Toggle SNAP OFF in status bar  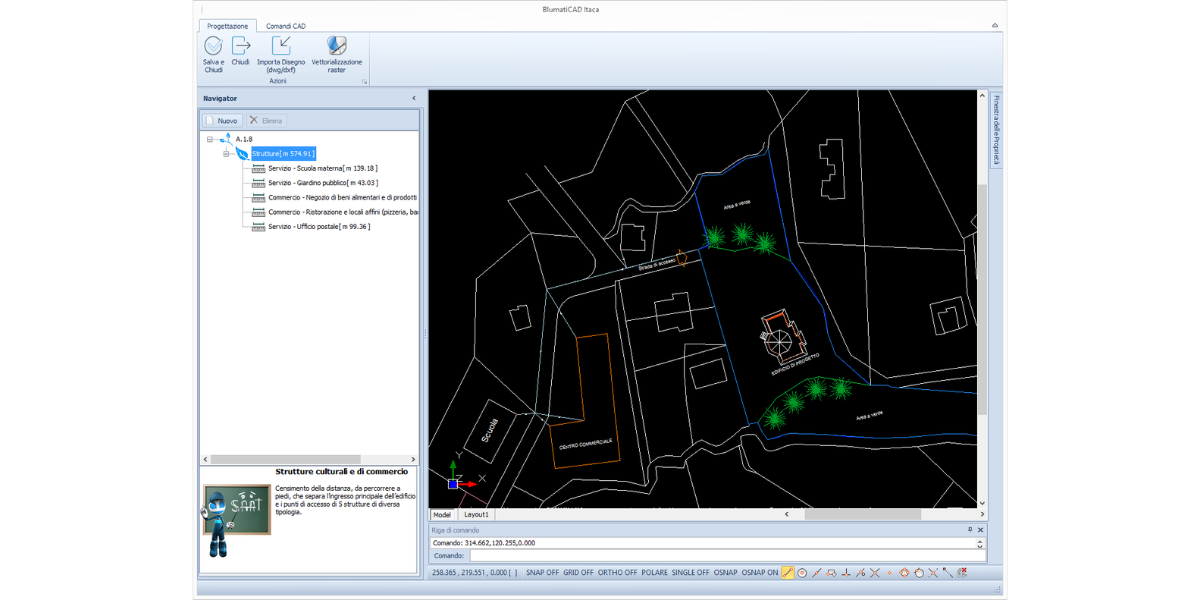click(x=543, y=573)
